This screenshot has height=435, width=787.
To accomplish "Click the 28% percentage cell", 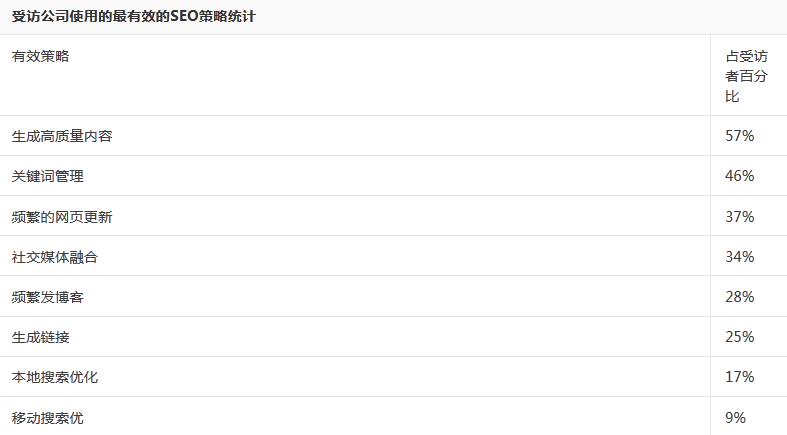I will tap(739, 297).
